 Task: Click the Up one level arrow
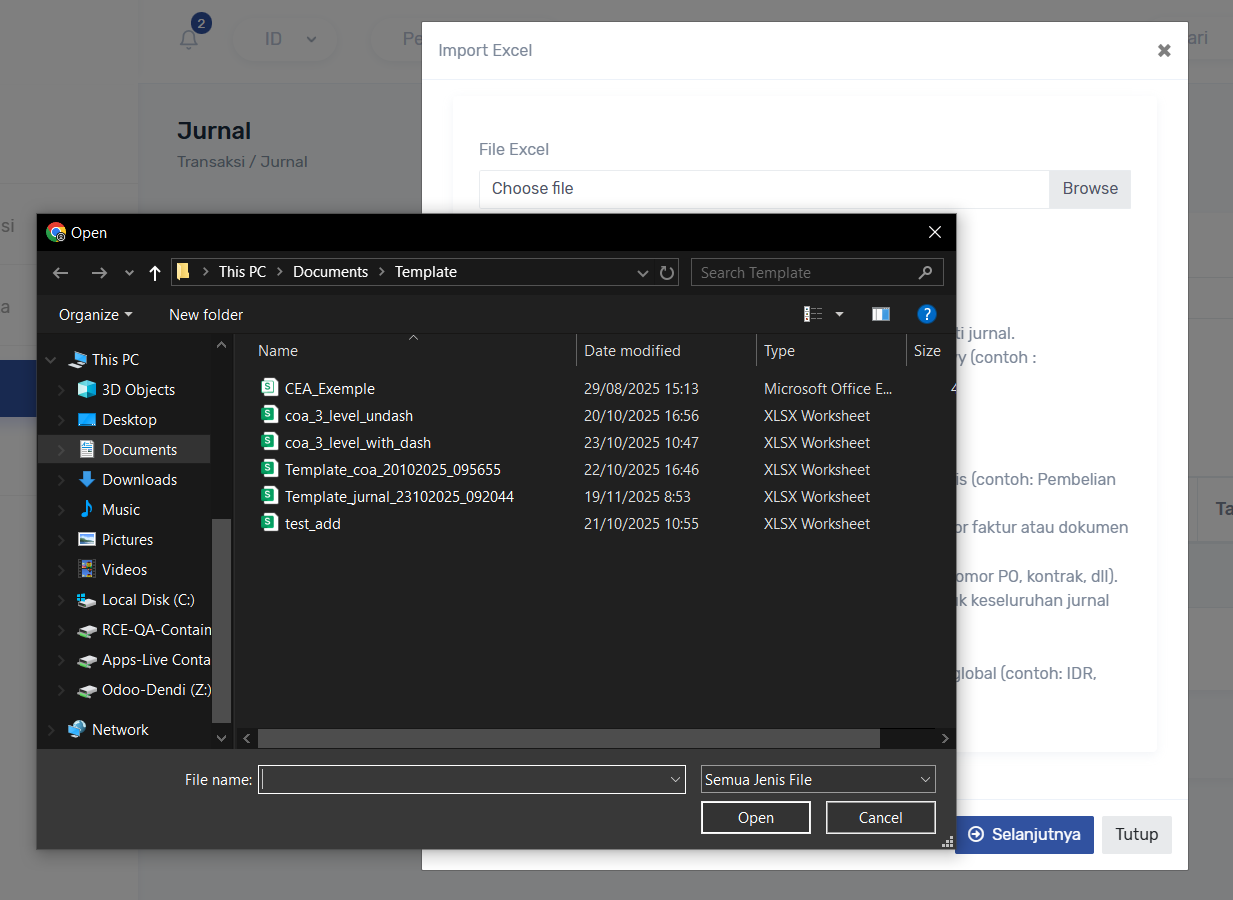(155, 273)
